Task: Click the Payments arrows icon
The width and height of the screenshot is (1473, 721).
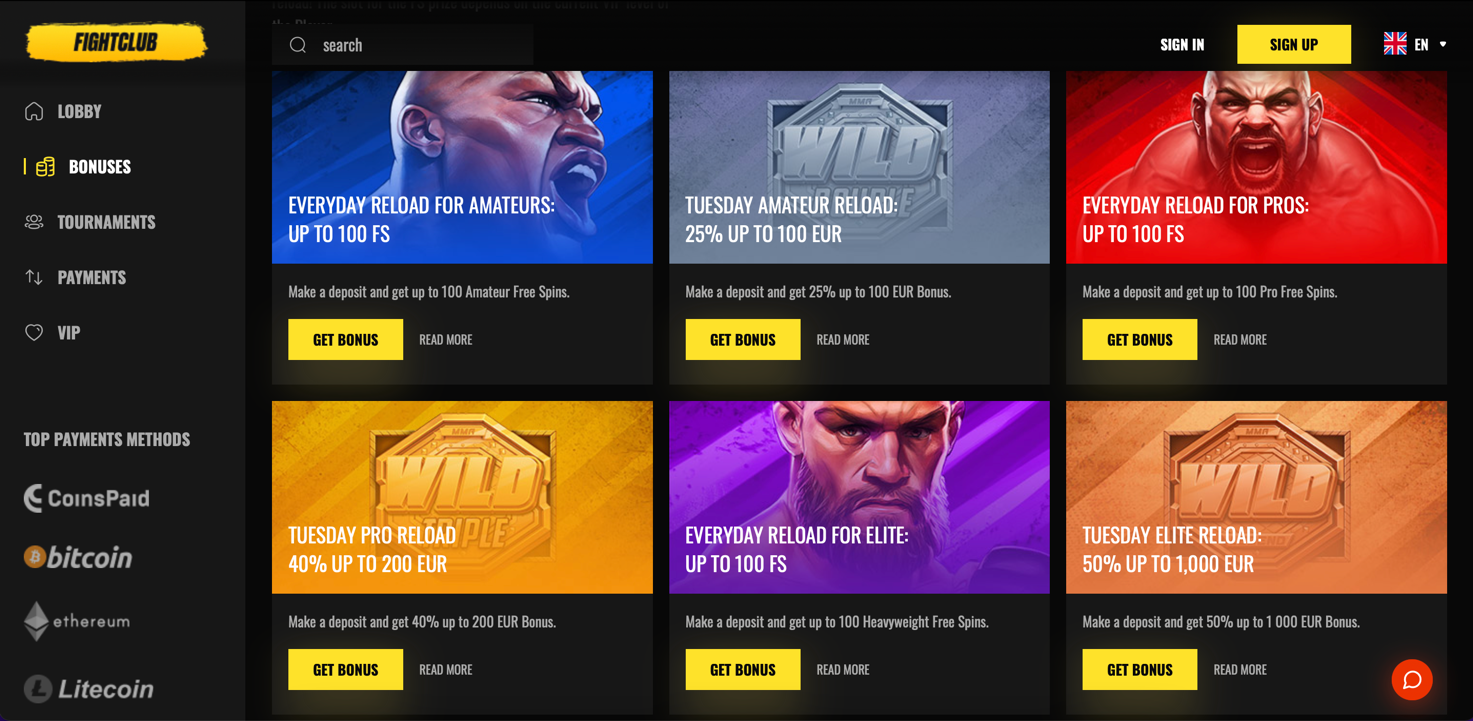Action: (x=34, y=277)
